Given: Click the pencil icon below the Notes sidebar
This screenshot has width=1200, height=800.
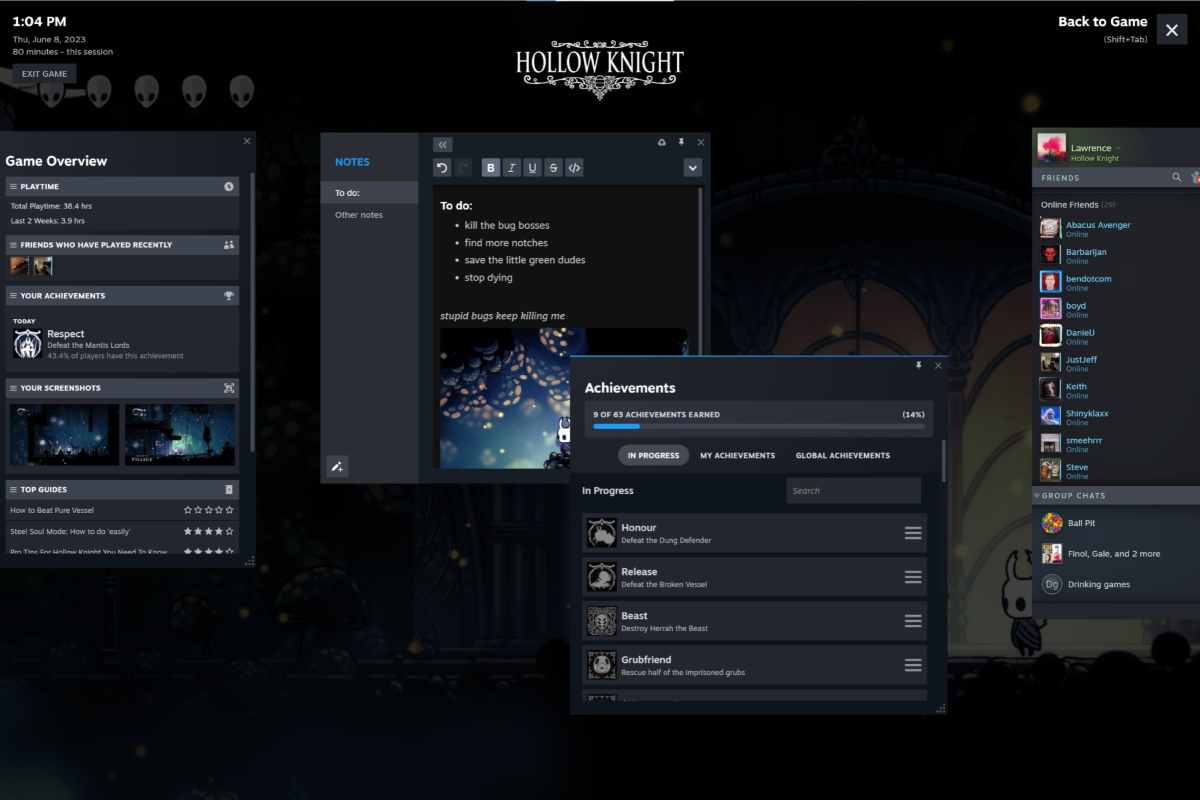Looking at the screenshot, I should (x=337, y=466).
